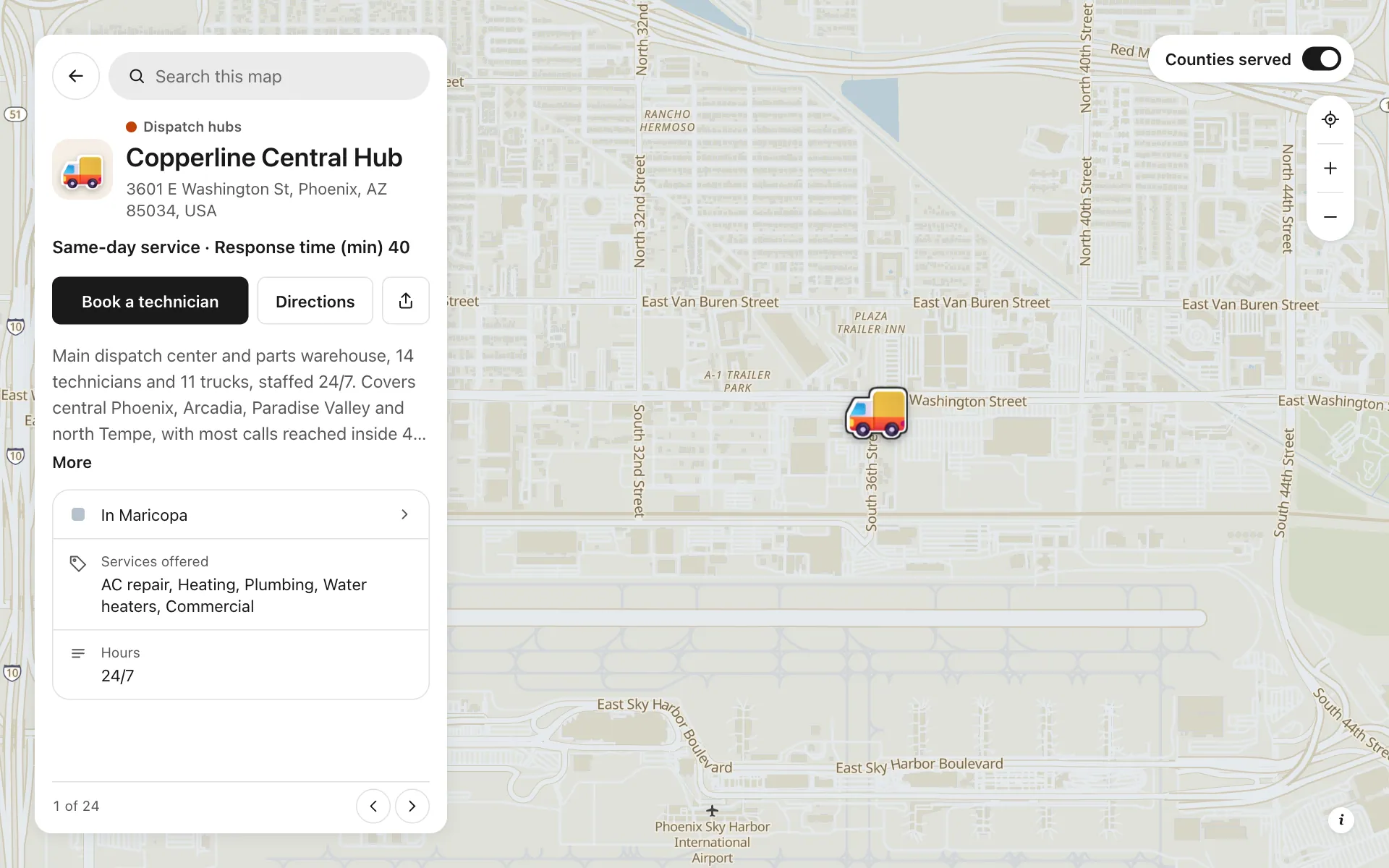
Task: Click the Services offered tag icon
Action: (x=78, y=563)
